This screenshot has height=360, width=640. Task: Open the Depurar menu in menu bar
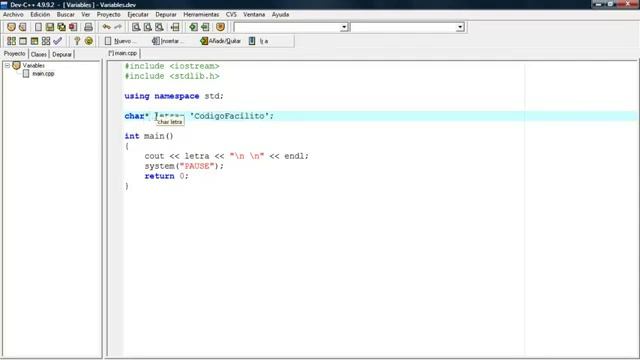(166, 14)
